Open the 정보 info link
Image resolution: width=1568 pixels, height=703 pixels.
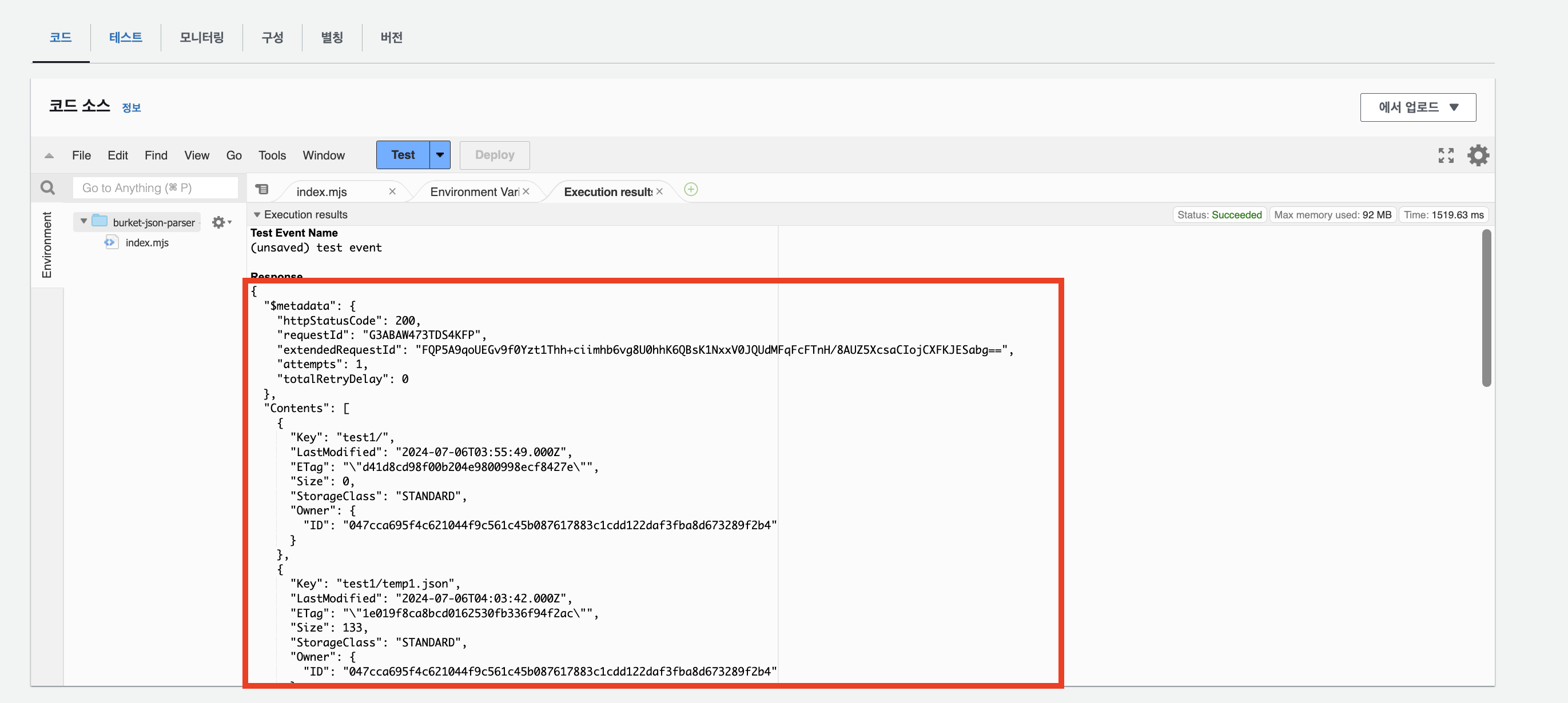(131, 107)
